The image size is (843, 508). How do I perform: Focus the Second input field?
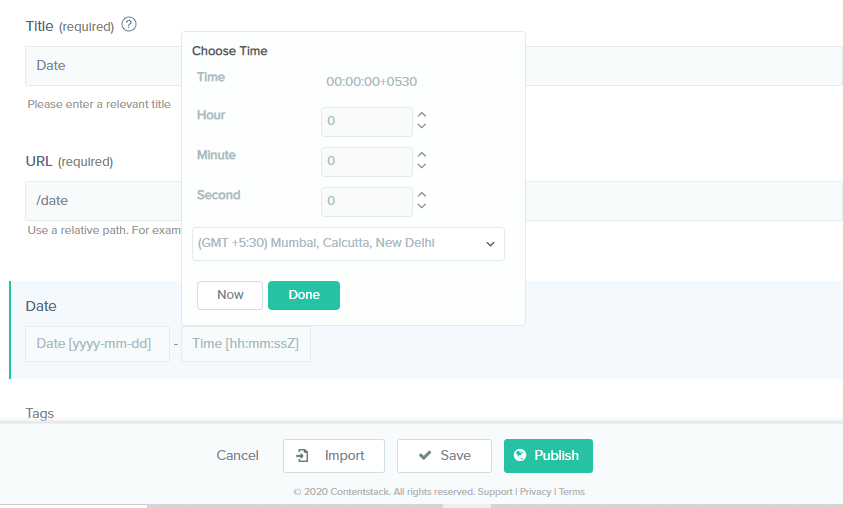pos(367,202)
